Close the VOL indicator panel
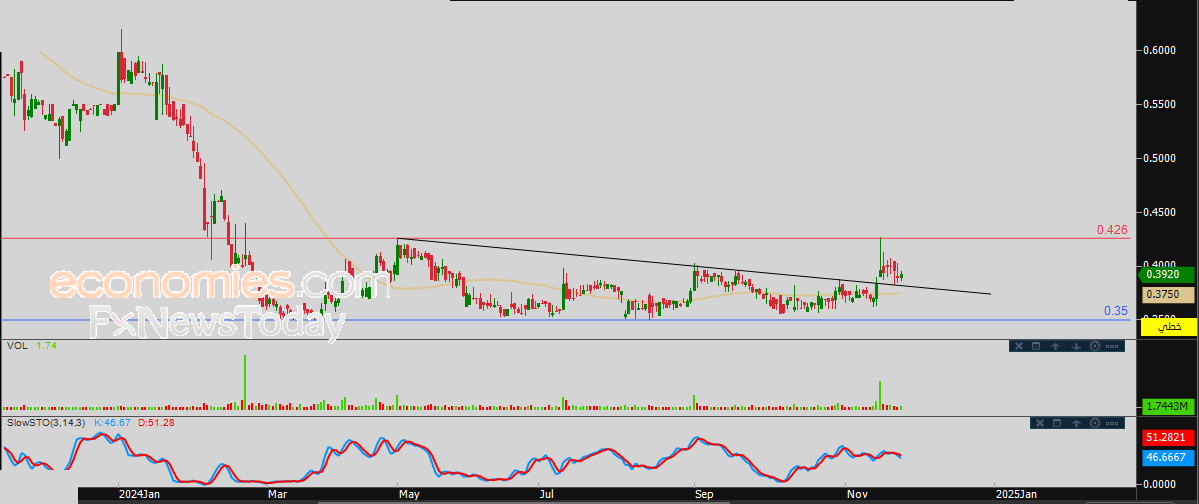1199x504 pixels. click(x=1019, y=346)
